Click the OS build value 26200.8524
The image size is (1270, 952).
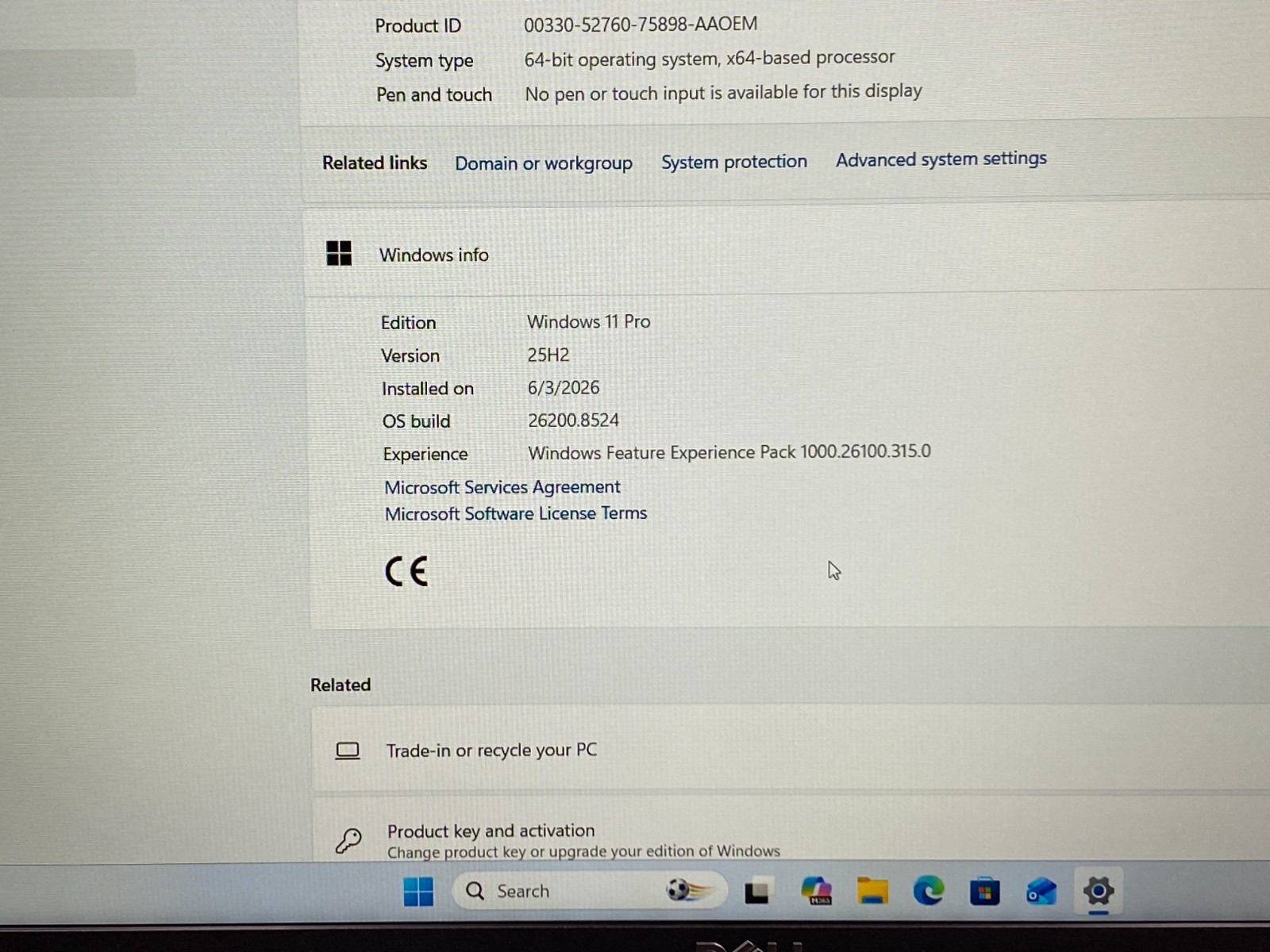tap(573, 420)
